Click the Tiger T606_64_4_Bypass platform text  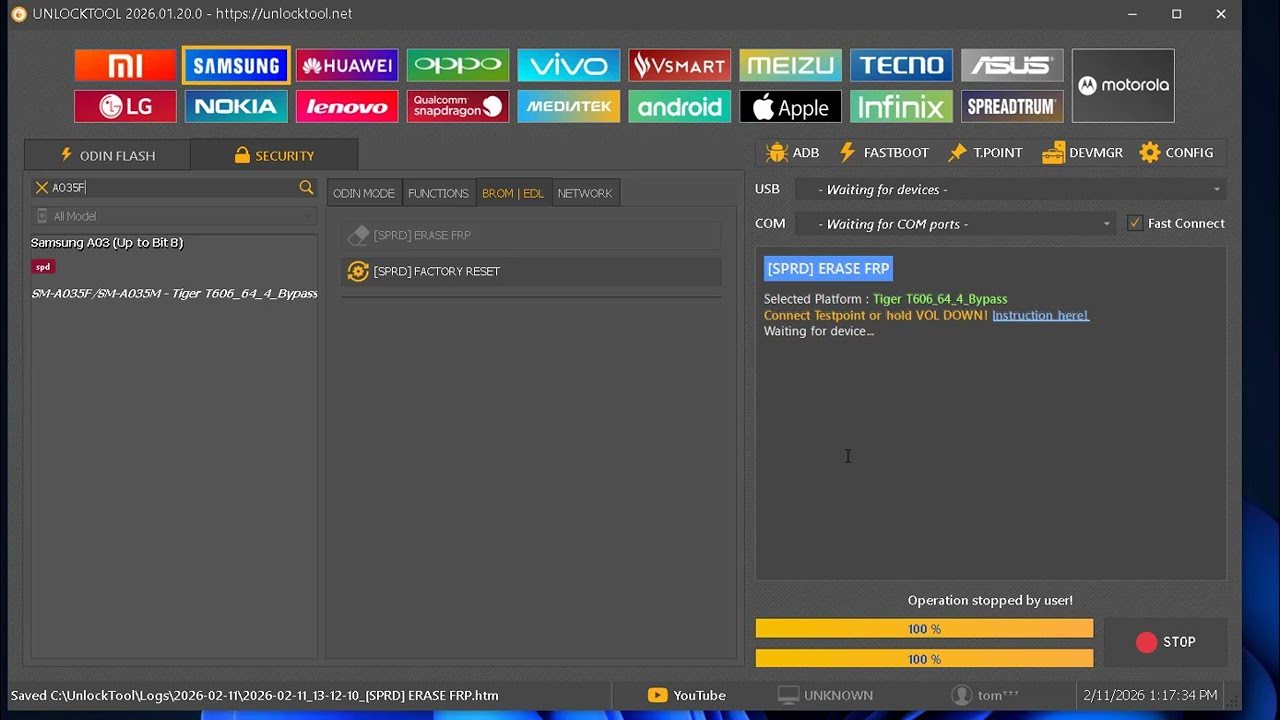coord(940,299)
